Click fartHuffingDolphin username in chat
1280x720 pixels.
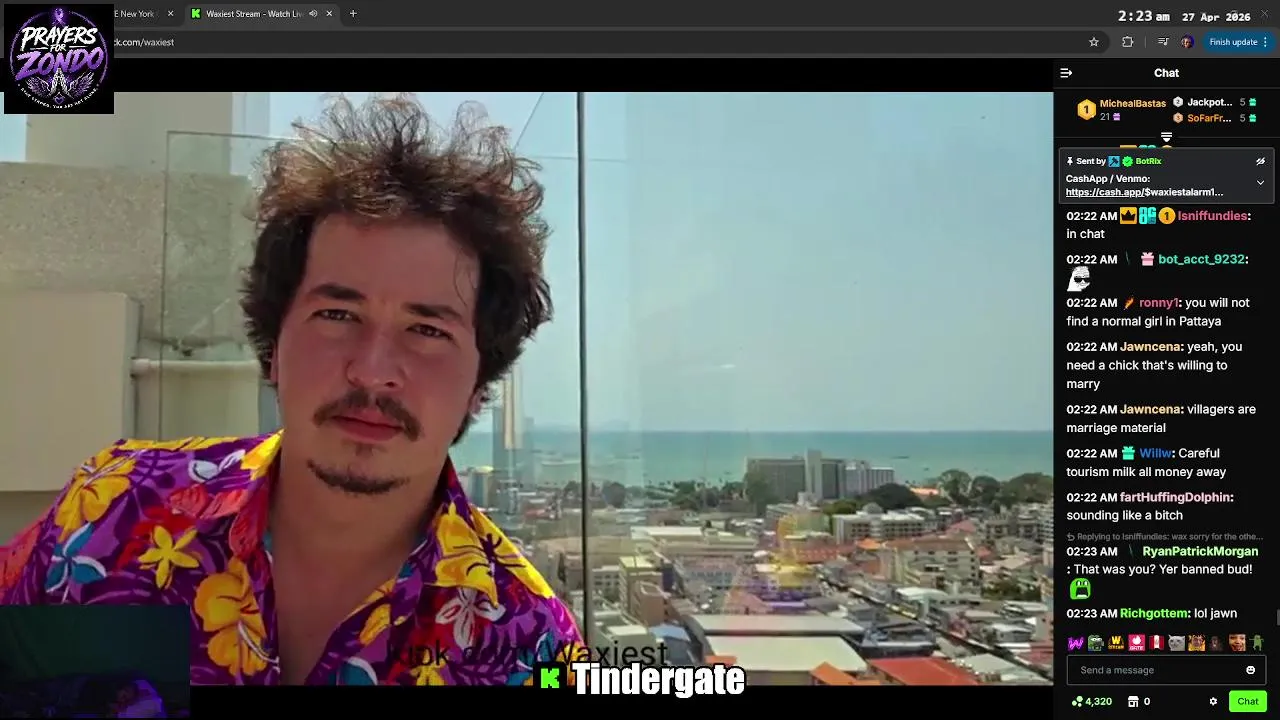pyautogui.click(x=1175, y=497)
